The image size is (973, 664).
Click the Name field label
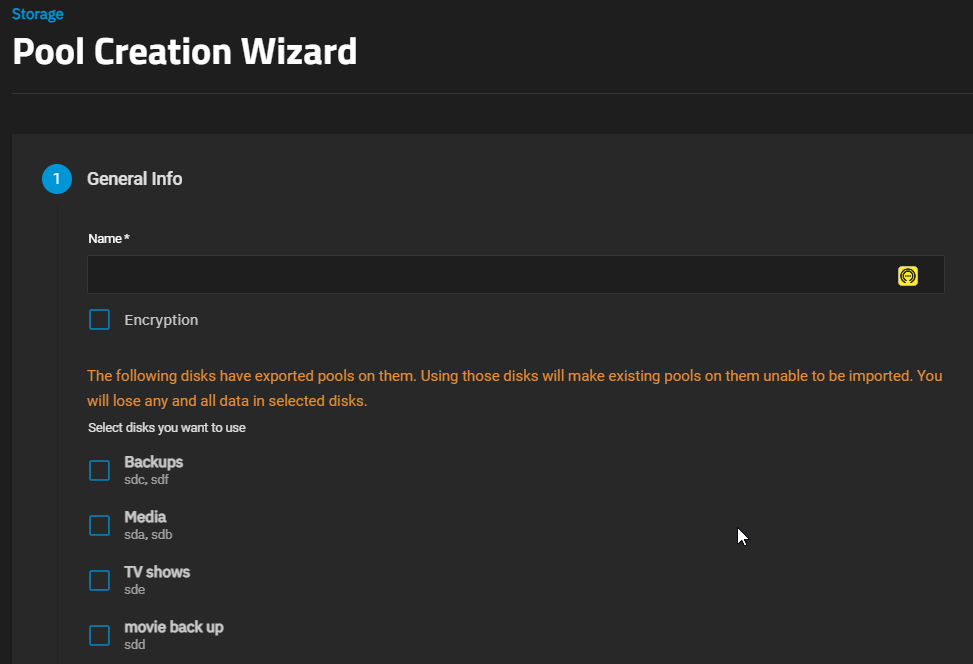point(109,238)
